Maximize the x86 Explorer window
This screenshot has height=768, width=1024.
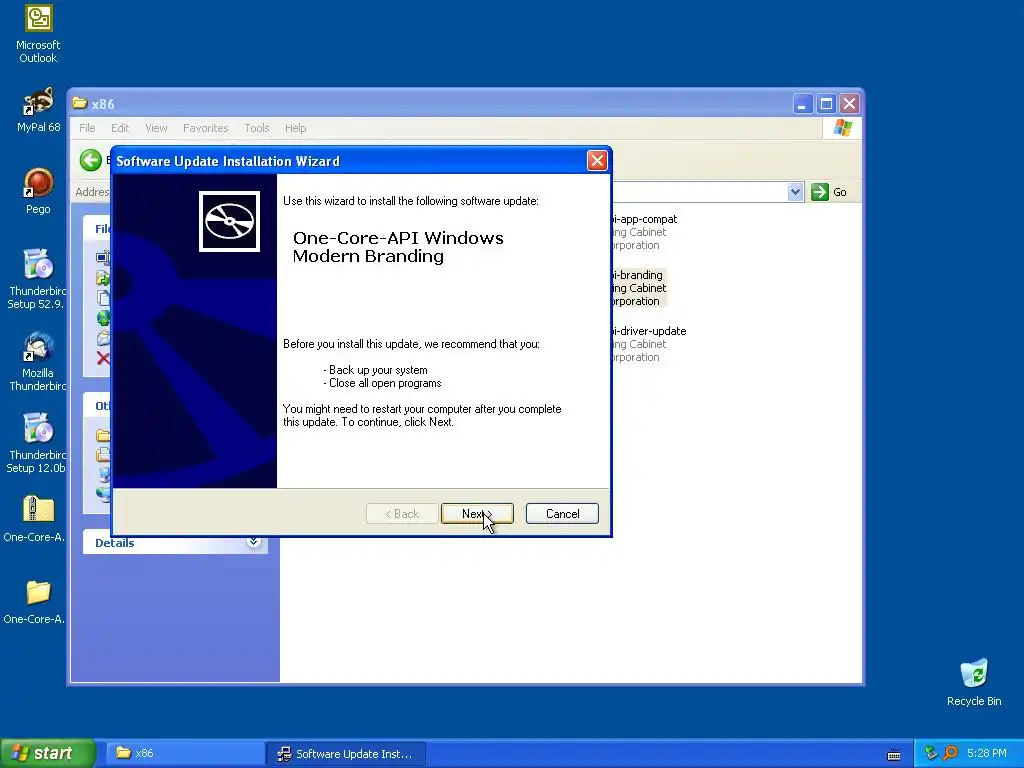point(826,104)
